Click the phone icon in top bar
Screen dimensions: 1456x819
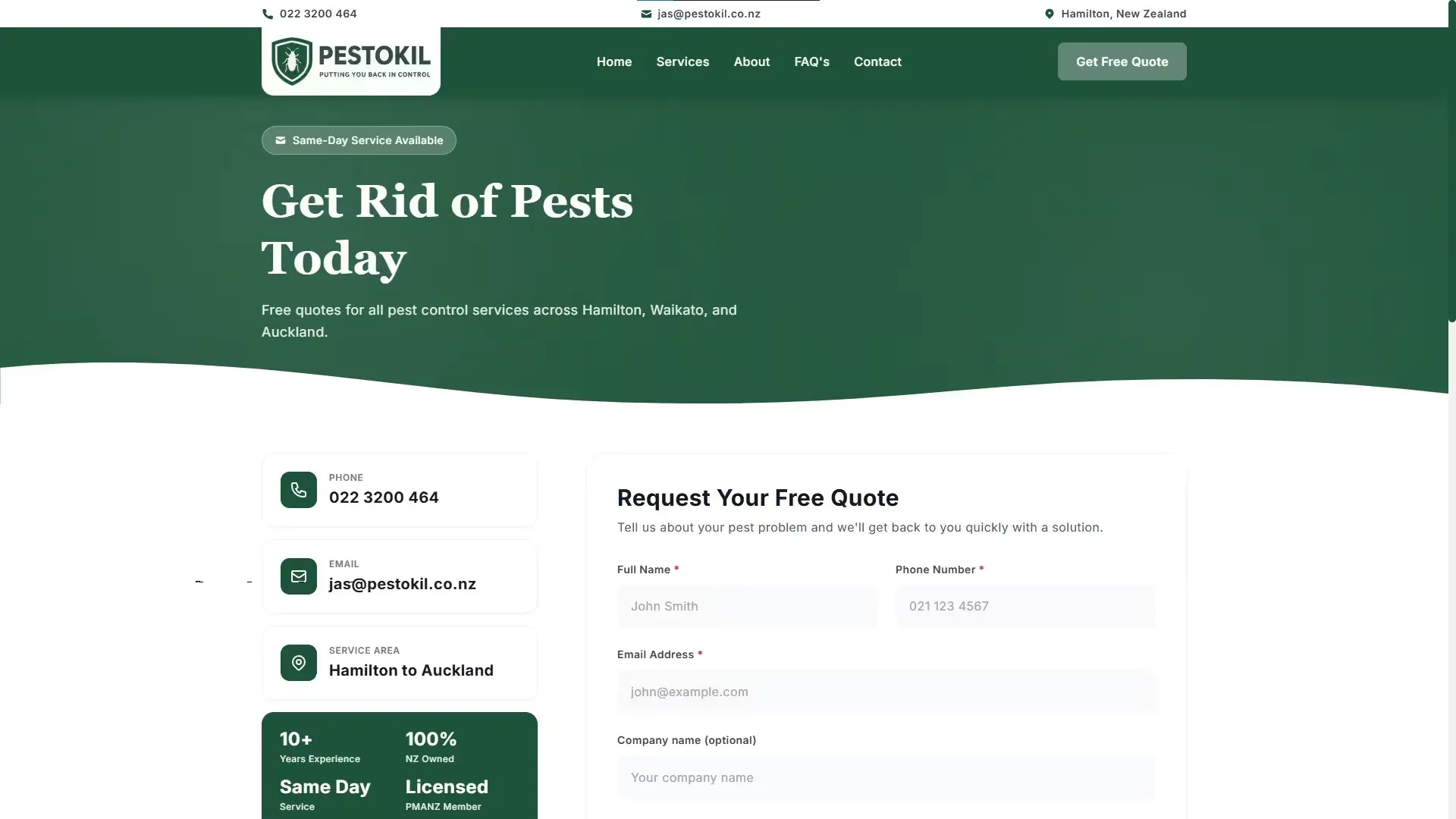pyautogui.click(x=268, y=14)
